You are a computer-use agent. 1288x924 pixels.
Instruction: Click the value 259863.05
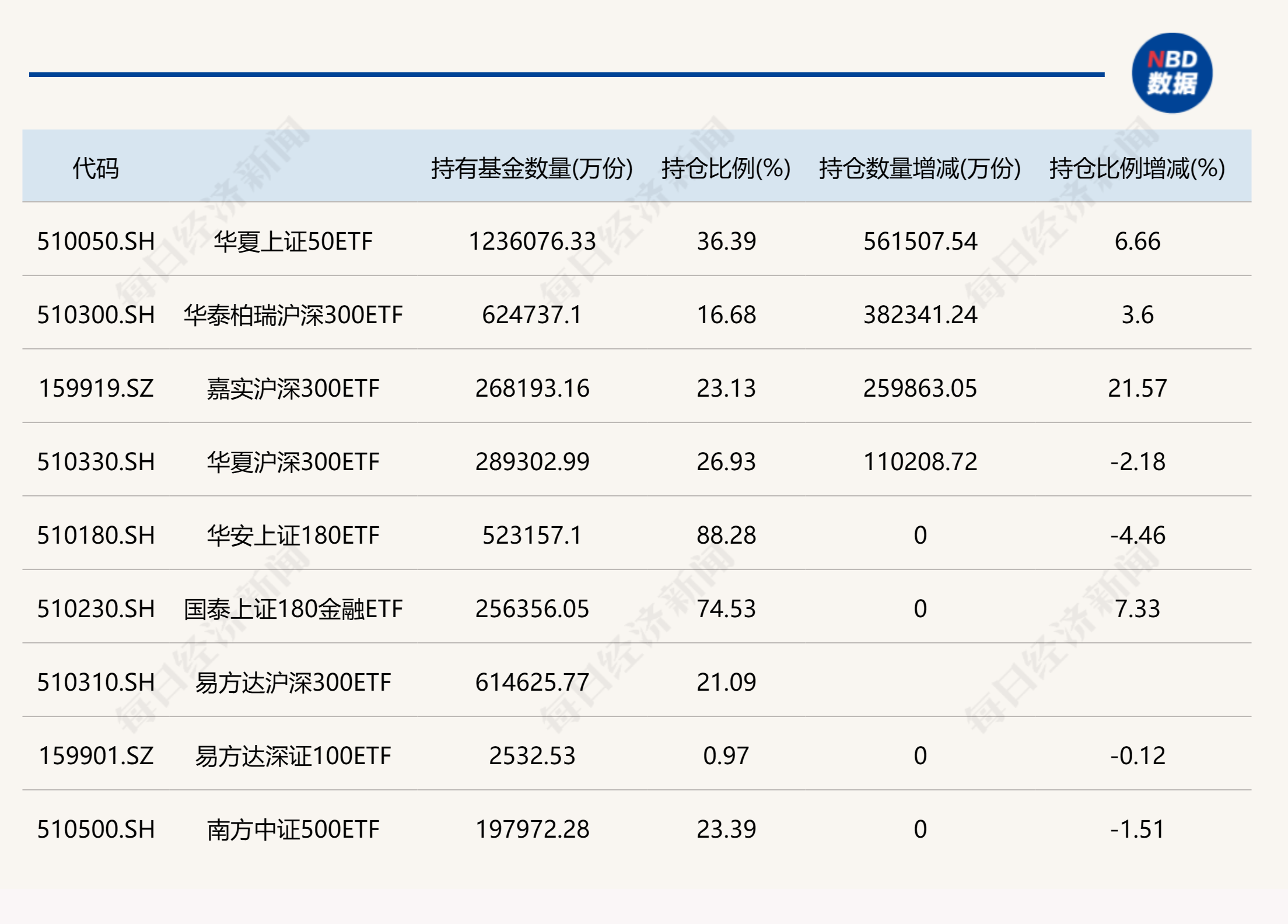point(920,388)
